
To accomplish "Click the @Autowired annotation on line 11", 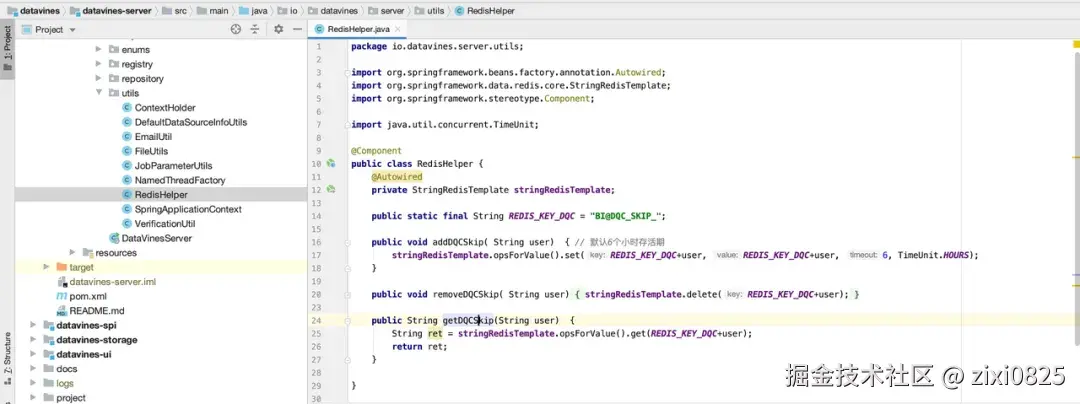I will click(x=397, y=177).
